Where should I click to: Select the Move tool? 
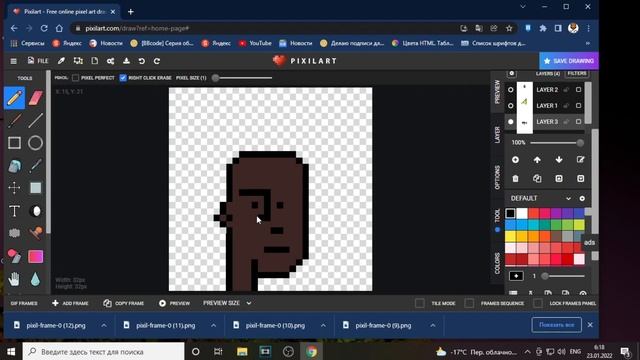pyautogui.click(x=15, y=188)
